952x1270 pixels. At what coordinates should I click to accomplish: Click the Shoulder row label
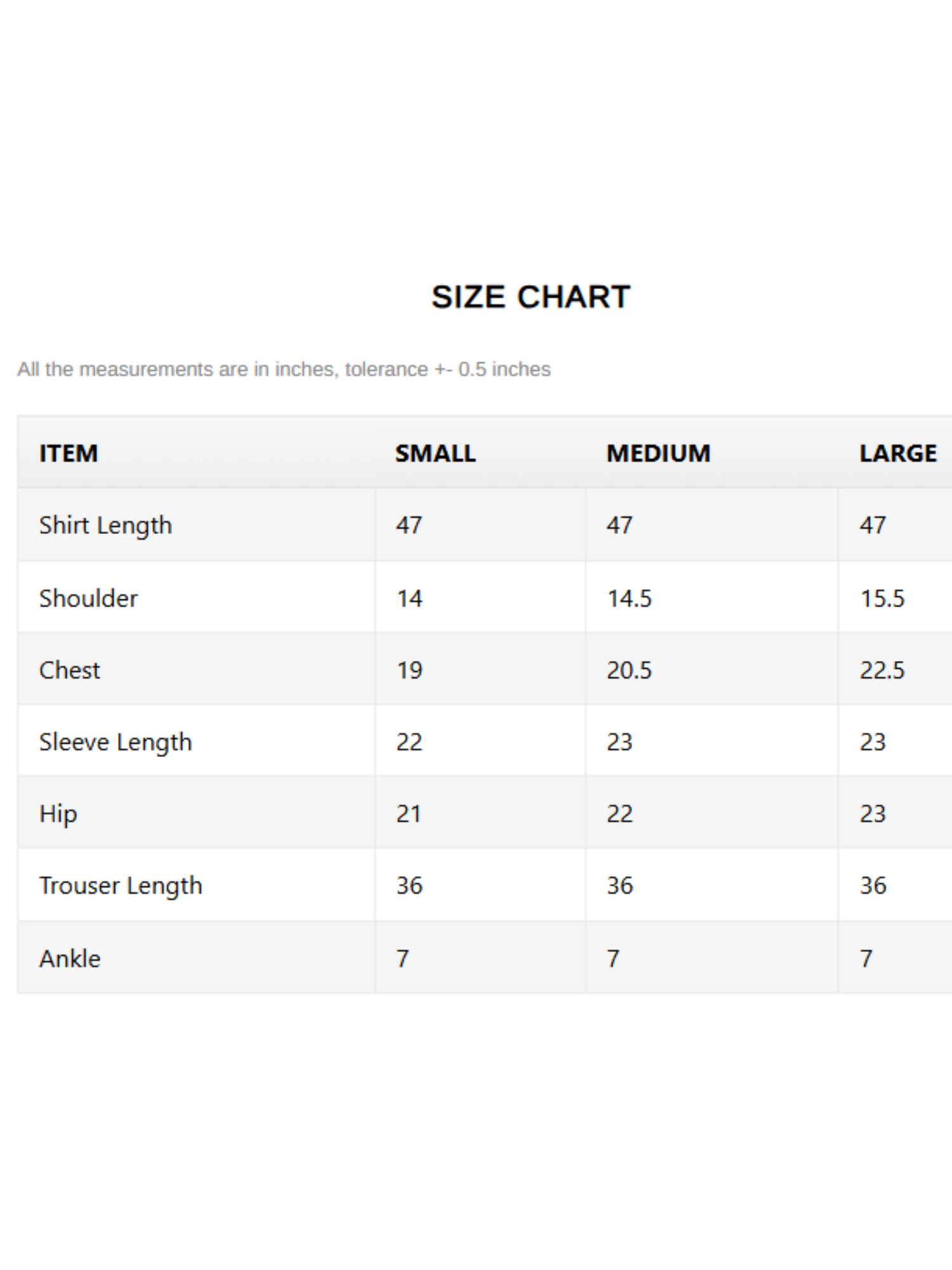tap(88, 598)
